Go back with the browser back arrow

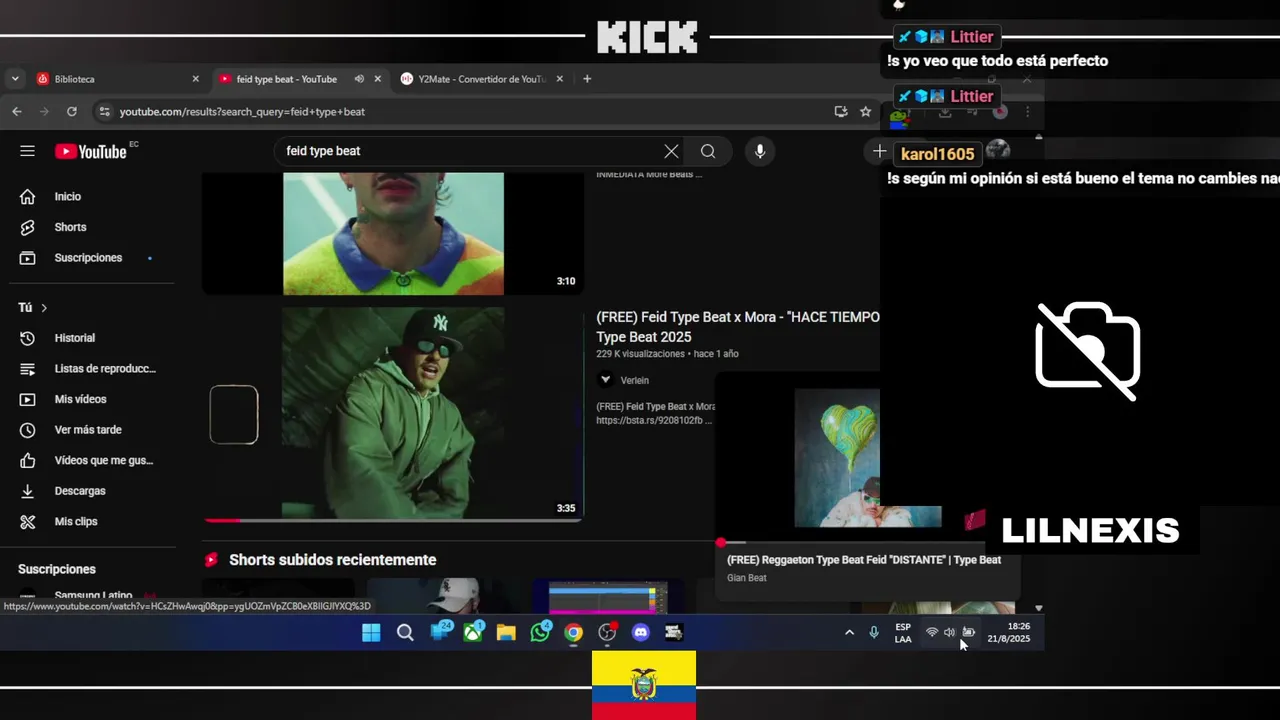(x=17, y=112)
